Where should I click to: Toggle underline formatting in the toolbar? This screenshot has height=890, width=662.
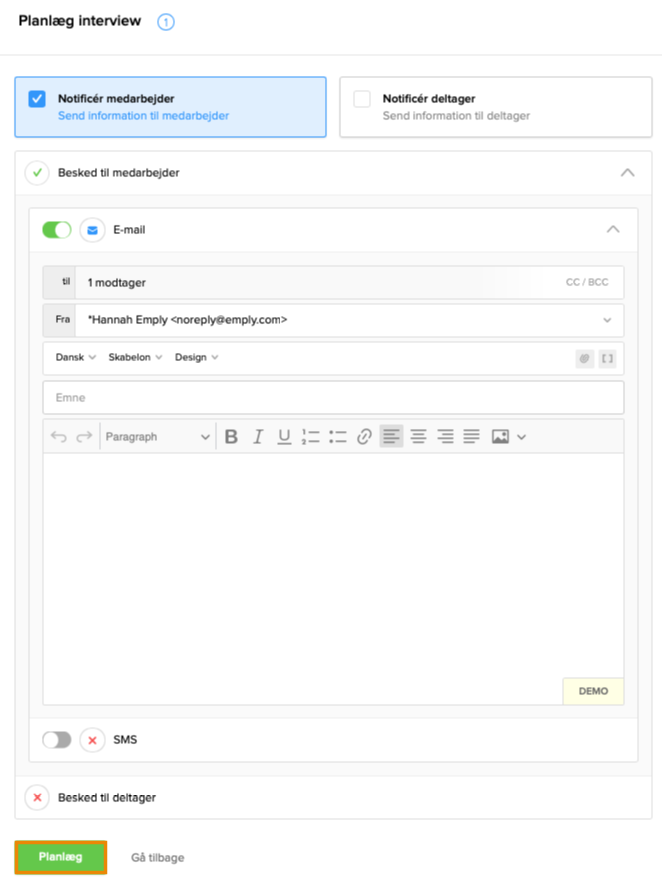coord(284,437)
